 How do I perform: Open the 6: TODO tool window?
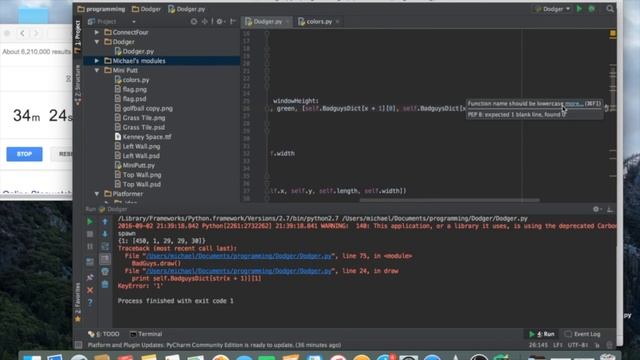(104, 334)
